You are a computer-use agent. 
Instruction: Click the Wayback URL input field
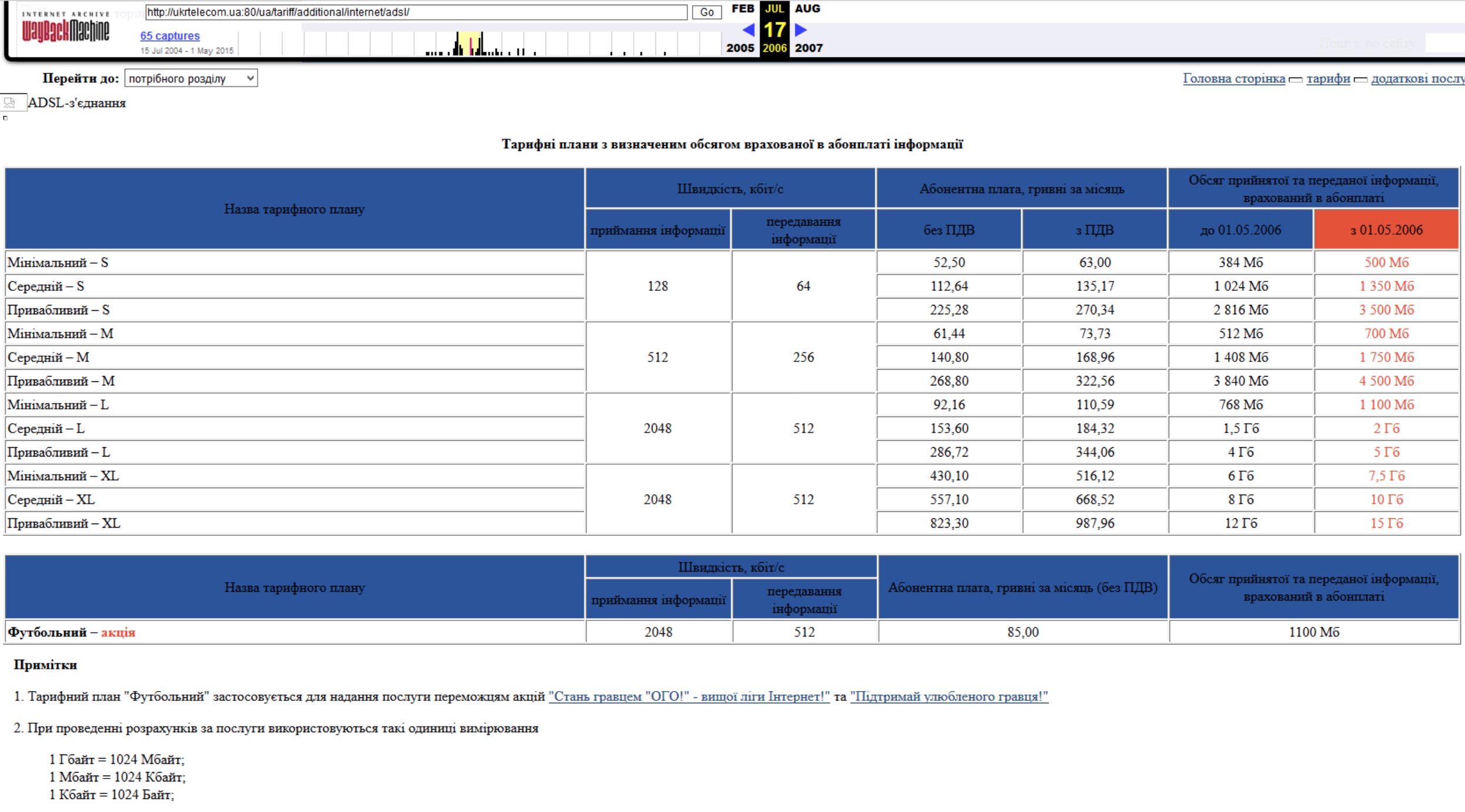pyautogui.click(x=415, y=12)
